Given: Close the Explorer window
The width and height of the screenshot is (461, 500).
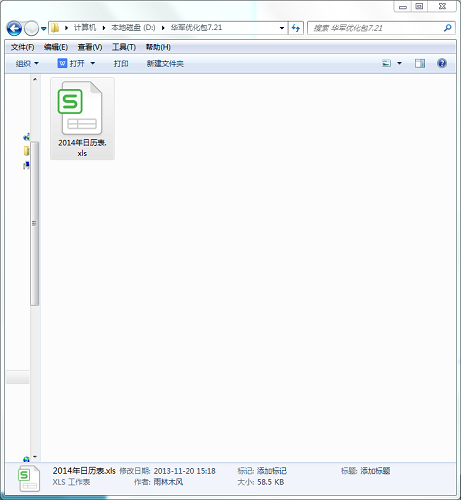Looking at the screenshot, I should point(442,7).
